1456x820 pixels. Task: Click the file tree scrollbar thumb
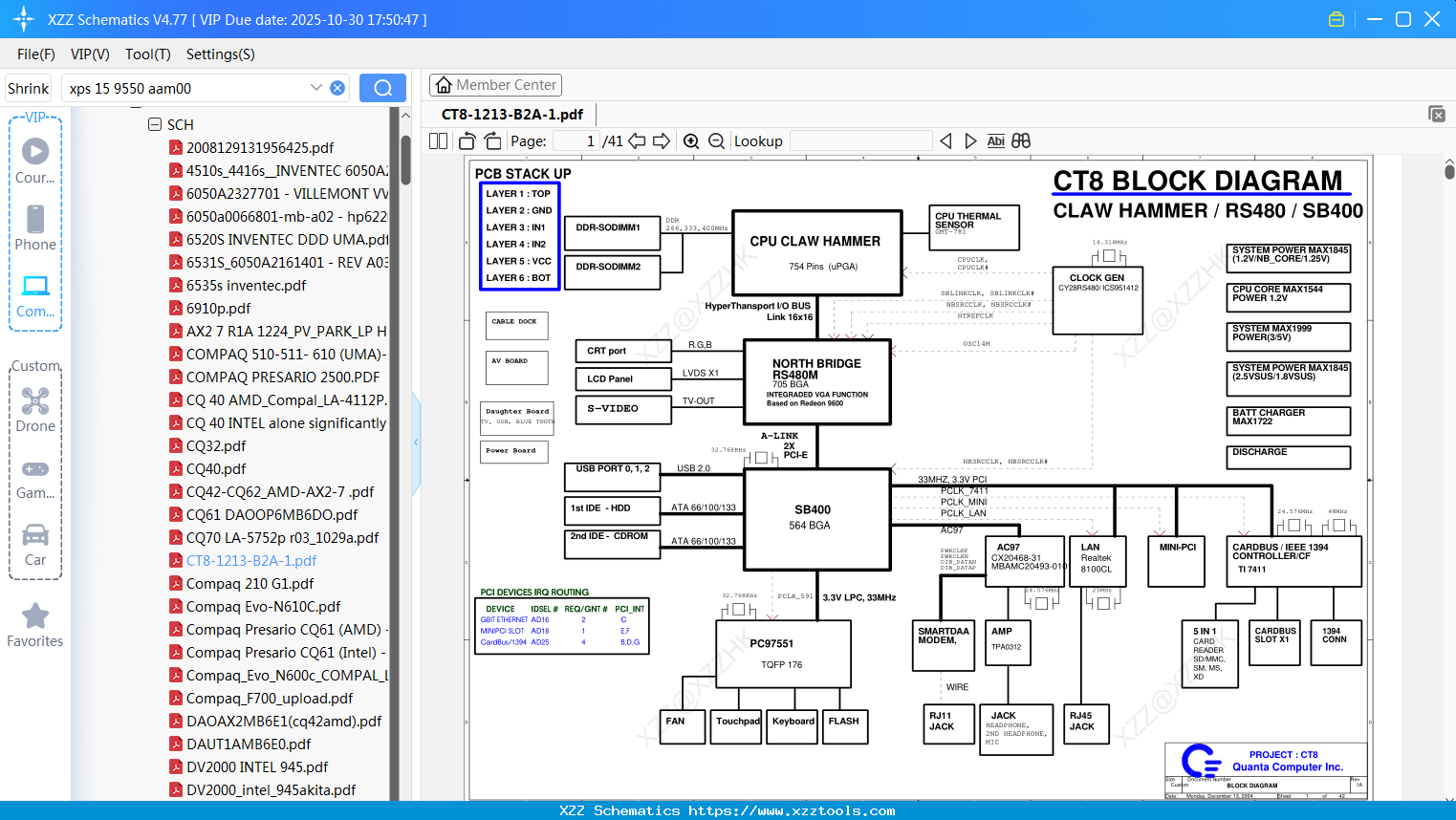(x=405, y=160)
